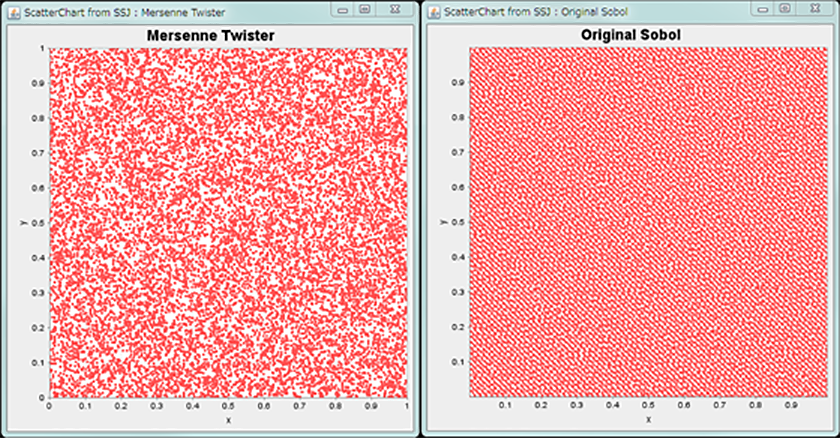Click the y axis label of Mersenne Twister chart
This screenshot has width=840, height=438.
22,222
